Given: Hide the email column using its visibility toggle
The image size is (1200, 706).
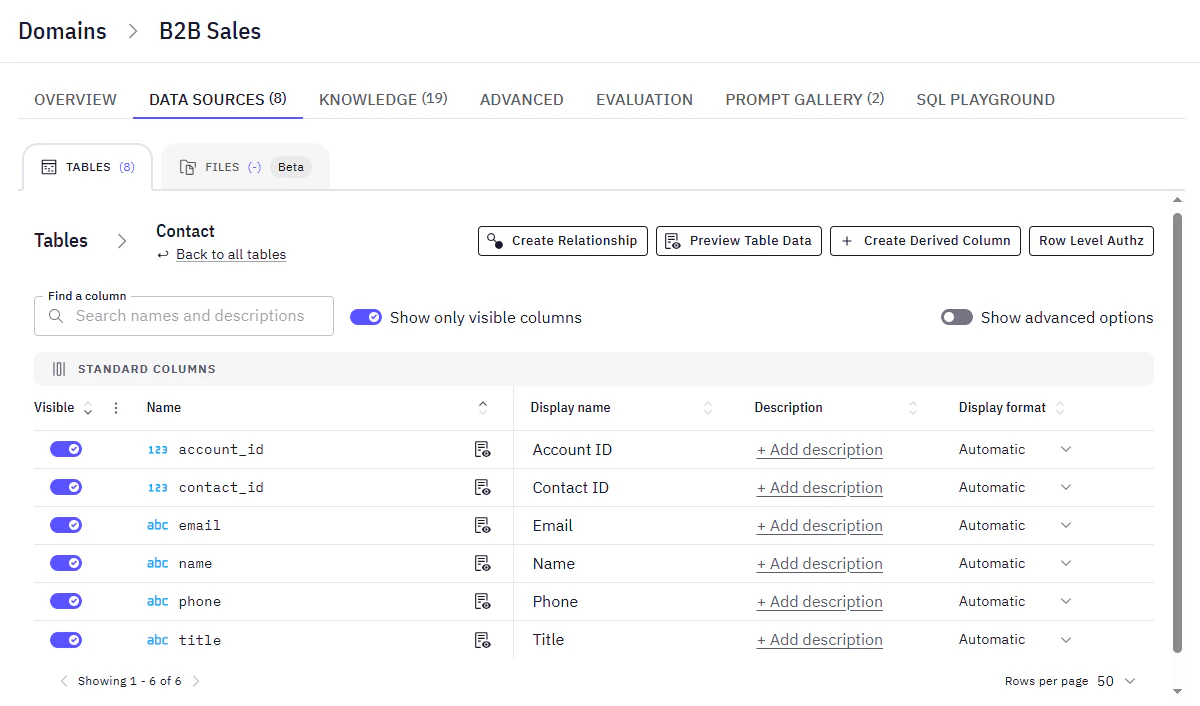Looking at the screenshot, I should point(66,525).
